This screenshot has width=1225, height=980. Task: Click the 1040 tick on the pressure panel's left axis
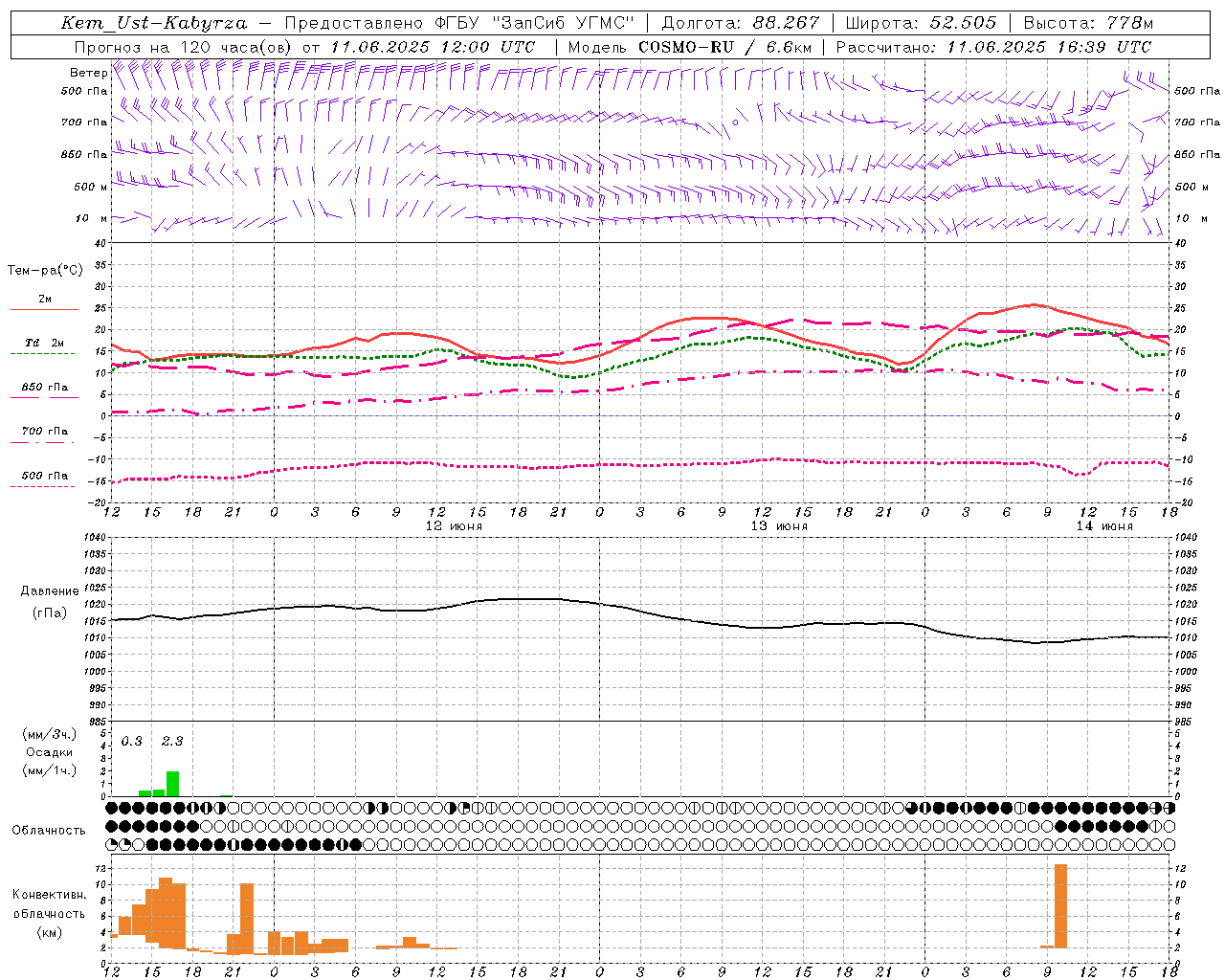point(95,538)
